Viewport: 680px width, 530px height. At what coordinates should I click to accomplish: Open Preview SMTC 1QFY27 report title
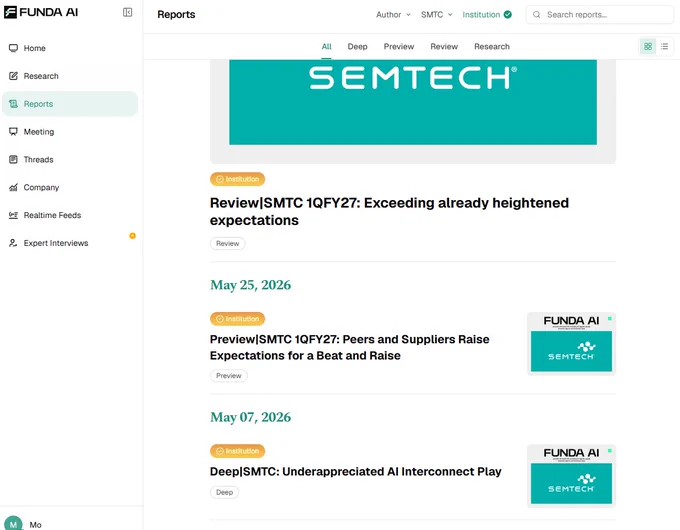click(350, 347)
